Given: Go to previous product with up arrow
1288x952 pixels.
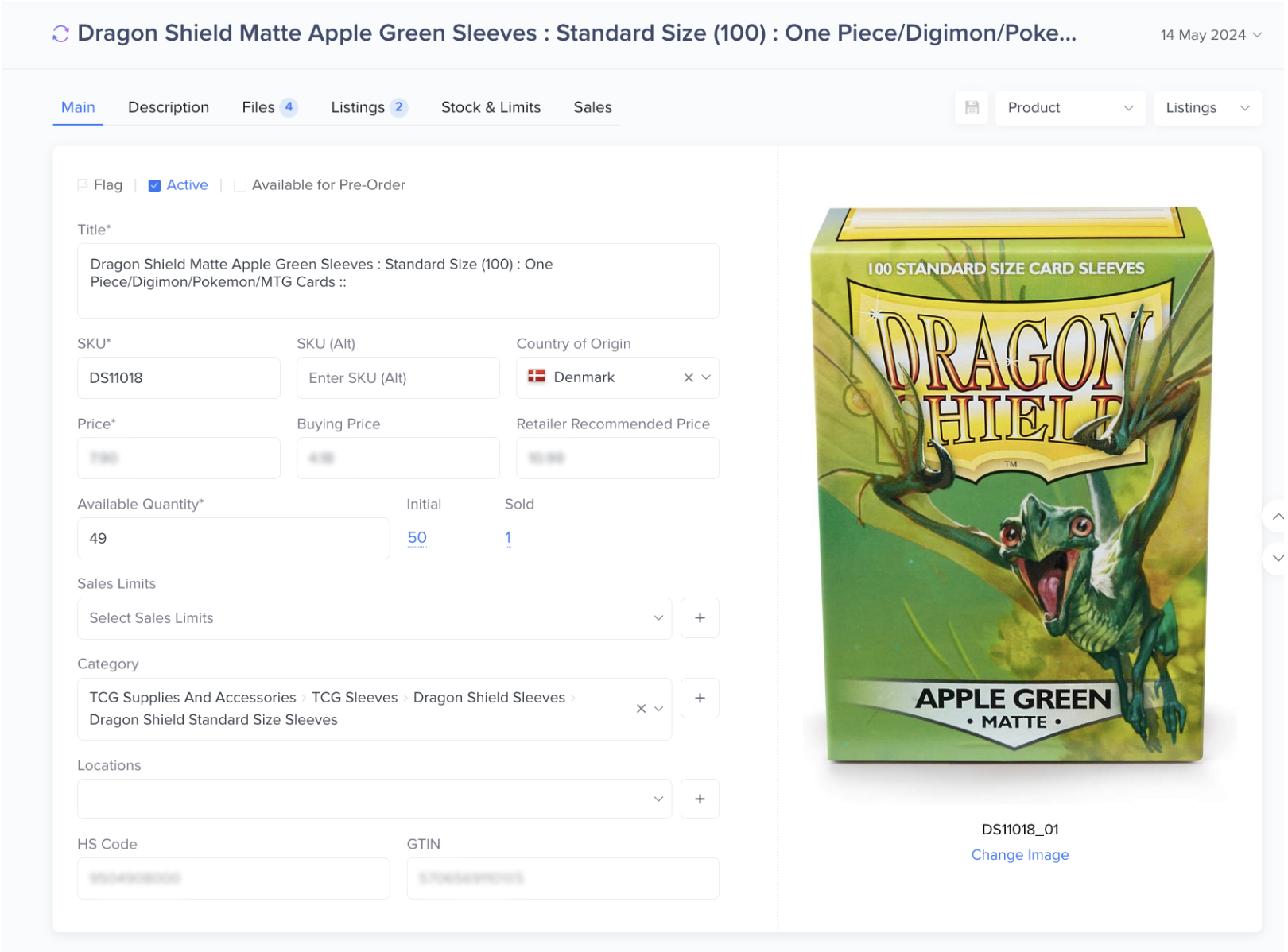Looking at the screenshot, I should 1277,517.
